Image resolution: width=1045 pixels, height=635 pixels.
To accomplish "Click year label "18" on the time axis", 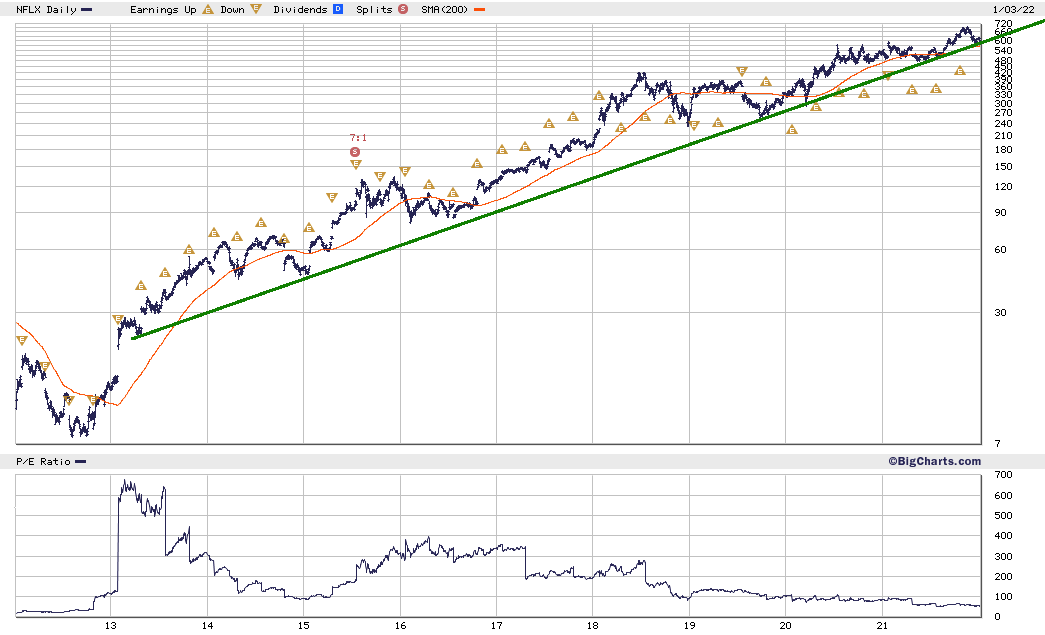I will [592, 626].
